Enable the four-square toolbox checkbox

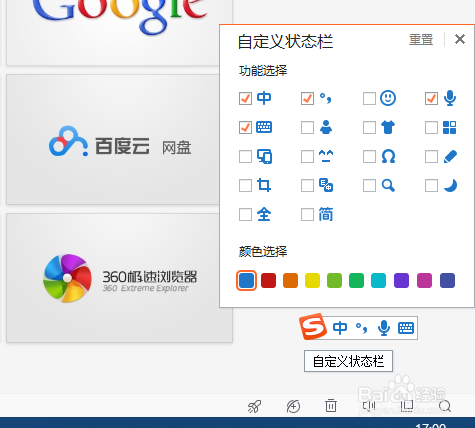coord(431,128)
